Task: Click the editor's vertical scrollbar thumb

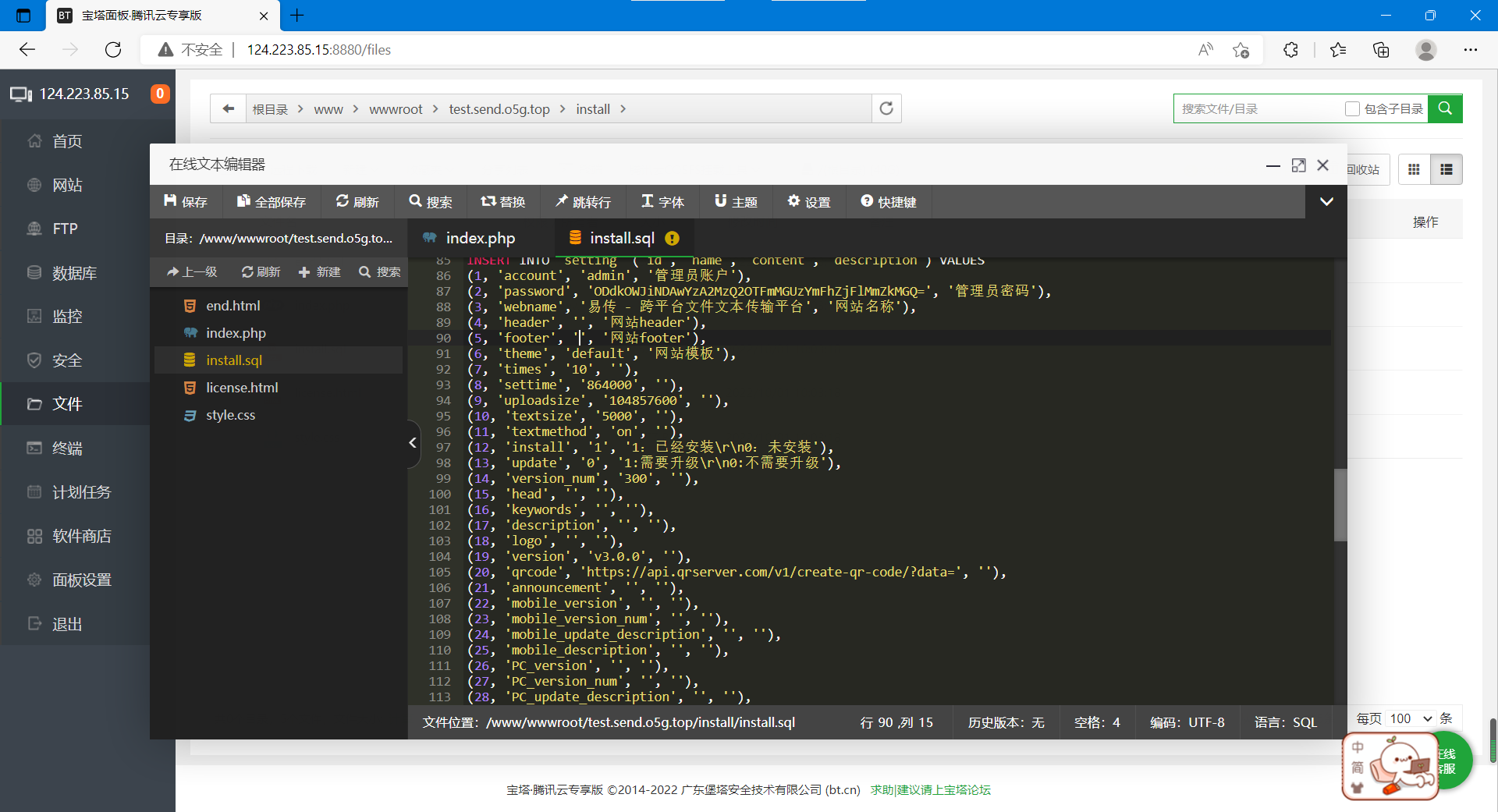Action: (x=1340, y=505)
